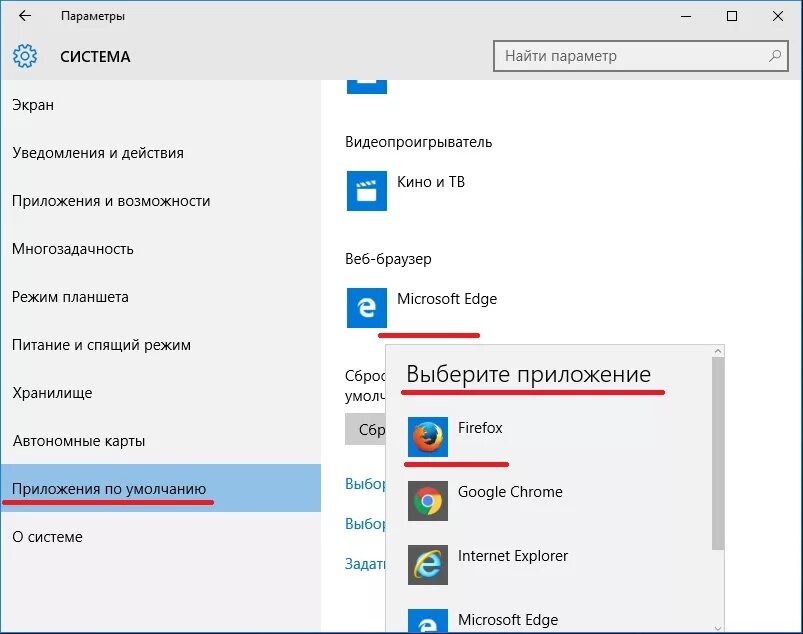Viewport: 803px width, 634px height.
Task: Choose the Google Chrome icon in the list
Action: (x=428, y=501)
